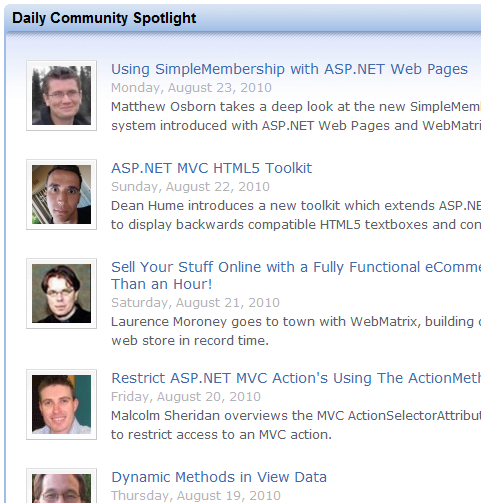Click the Restrict ASP.NET MVC Action's author photo
The image size is (481, 503).
61,404
